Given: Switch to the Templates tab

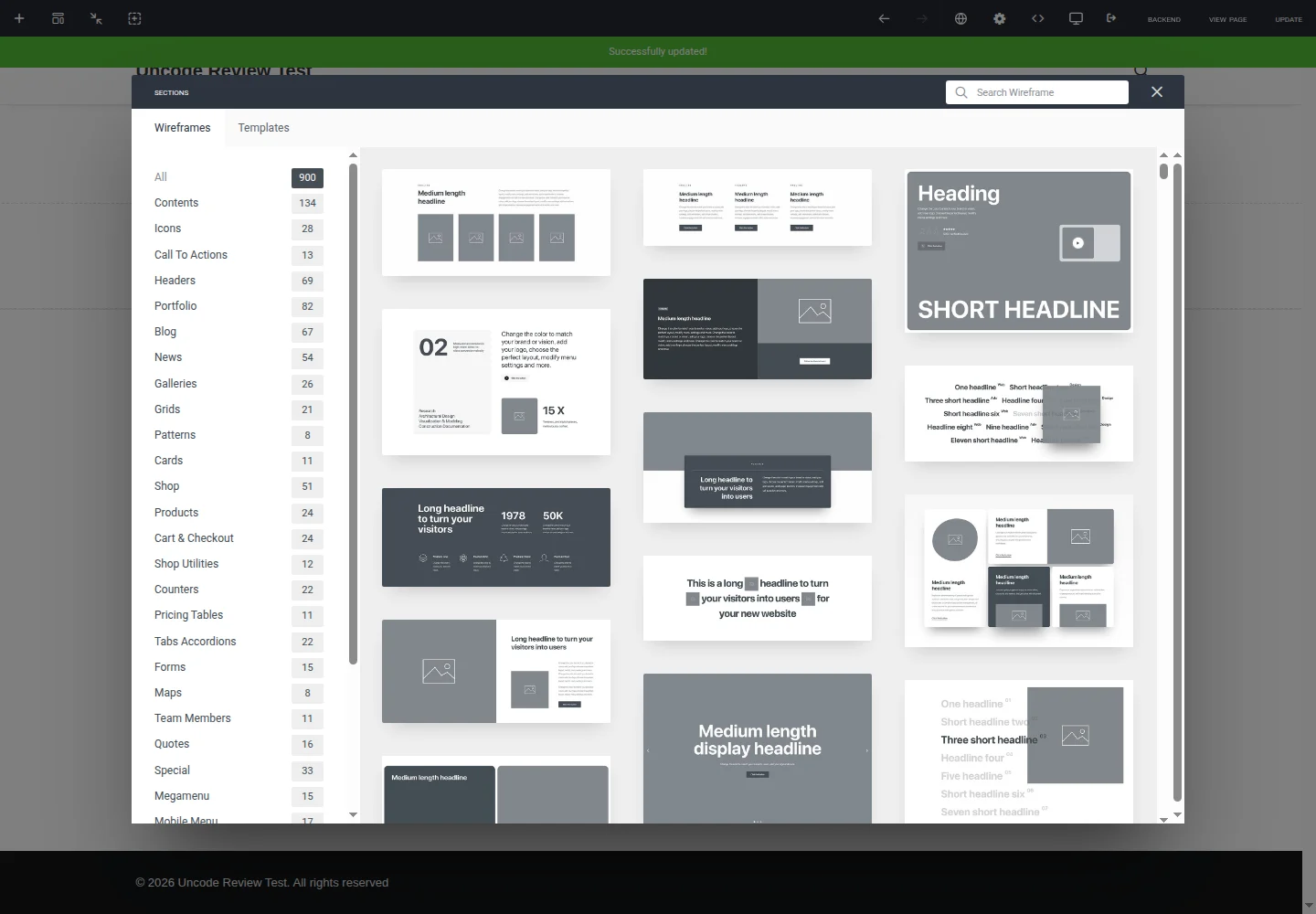Looking at the screenshot, I should pos(263,128).
